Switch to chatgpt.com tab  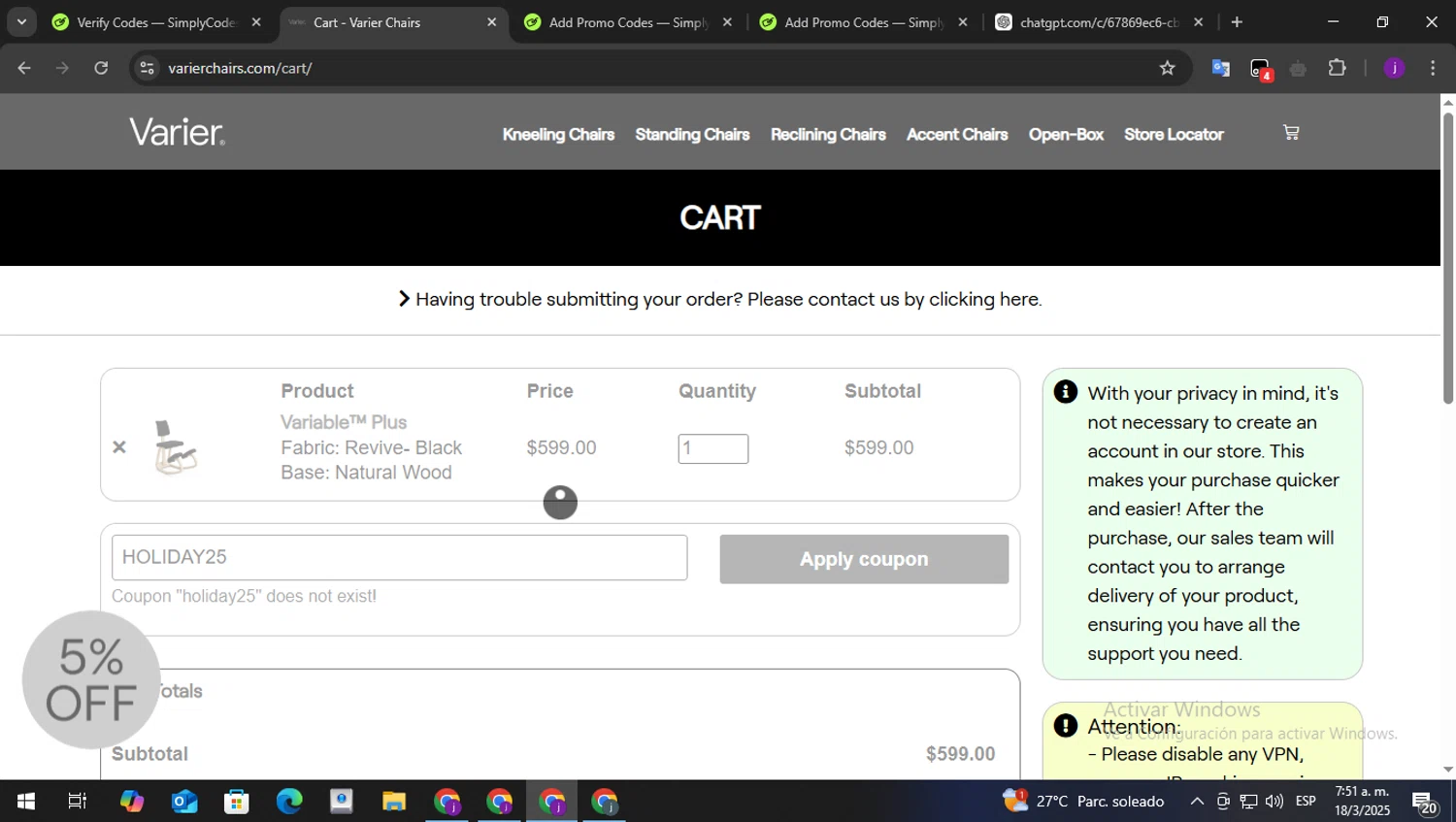pos(1100,22)
